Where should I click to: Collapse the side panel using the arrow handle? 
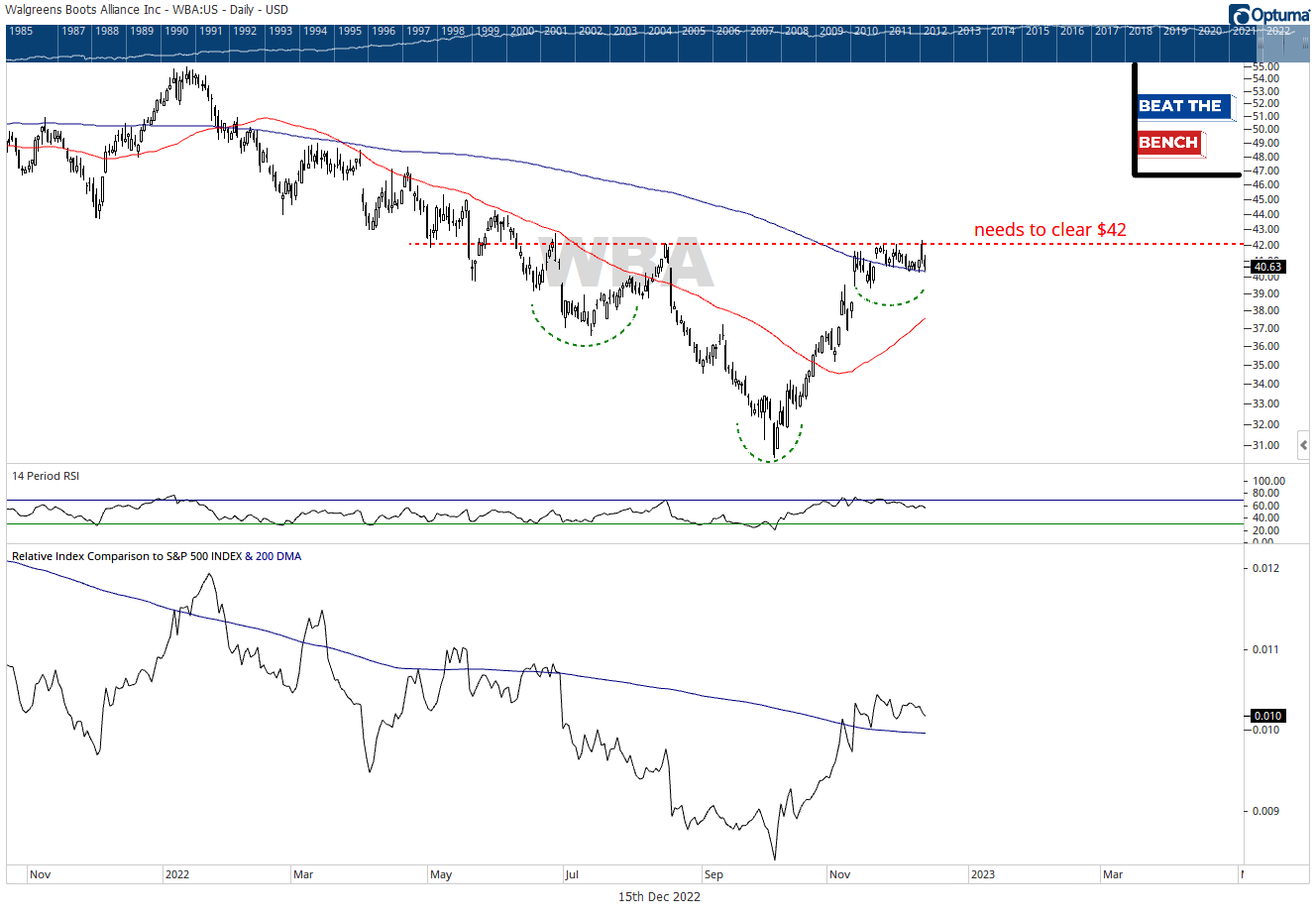coord(1304,445)
